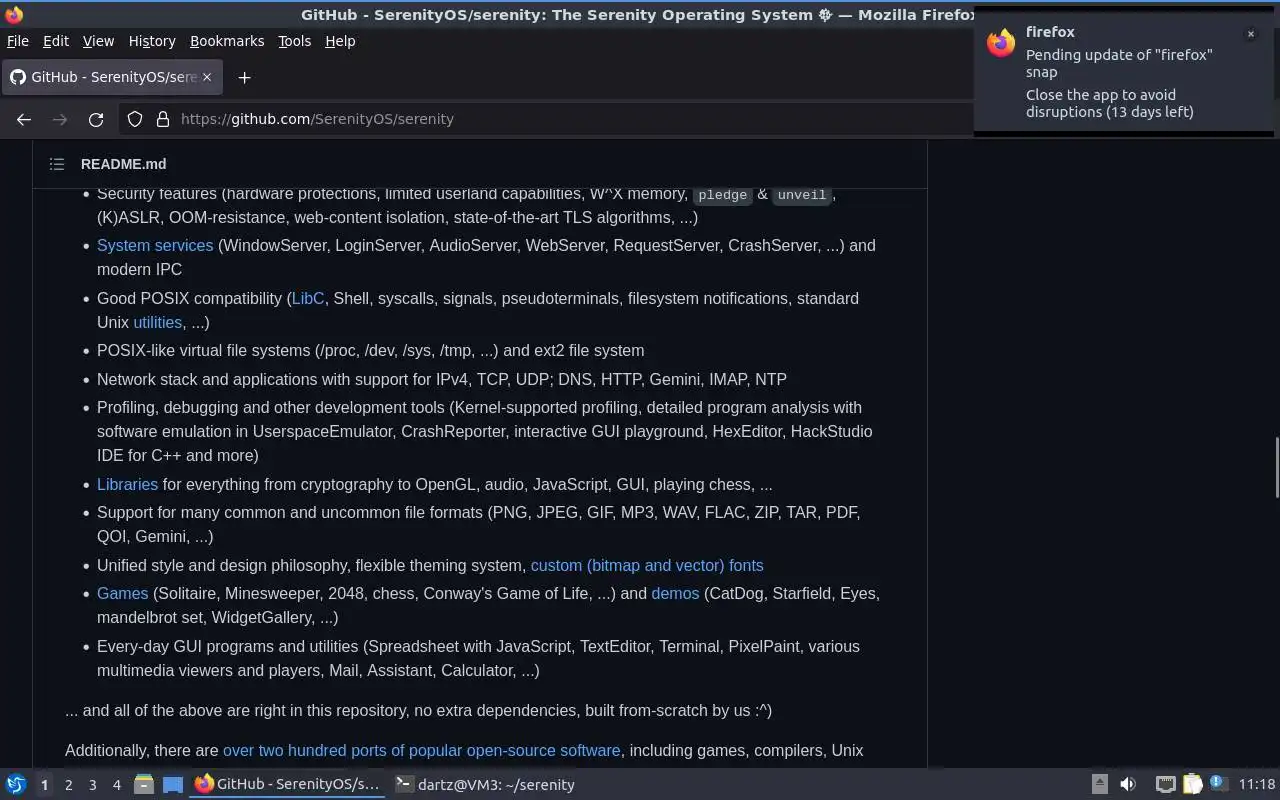Viewport: 1280px width, 800px height.
Task: Follow the Libraries link
Action: click(x=127, y=484)
